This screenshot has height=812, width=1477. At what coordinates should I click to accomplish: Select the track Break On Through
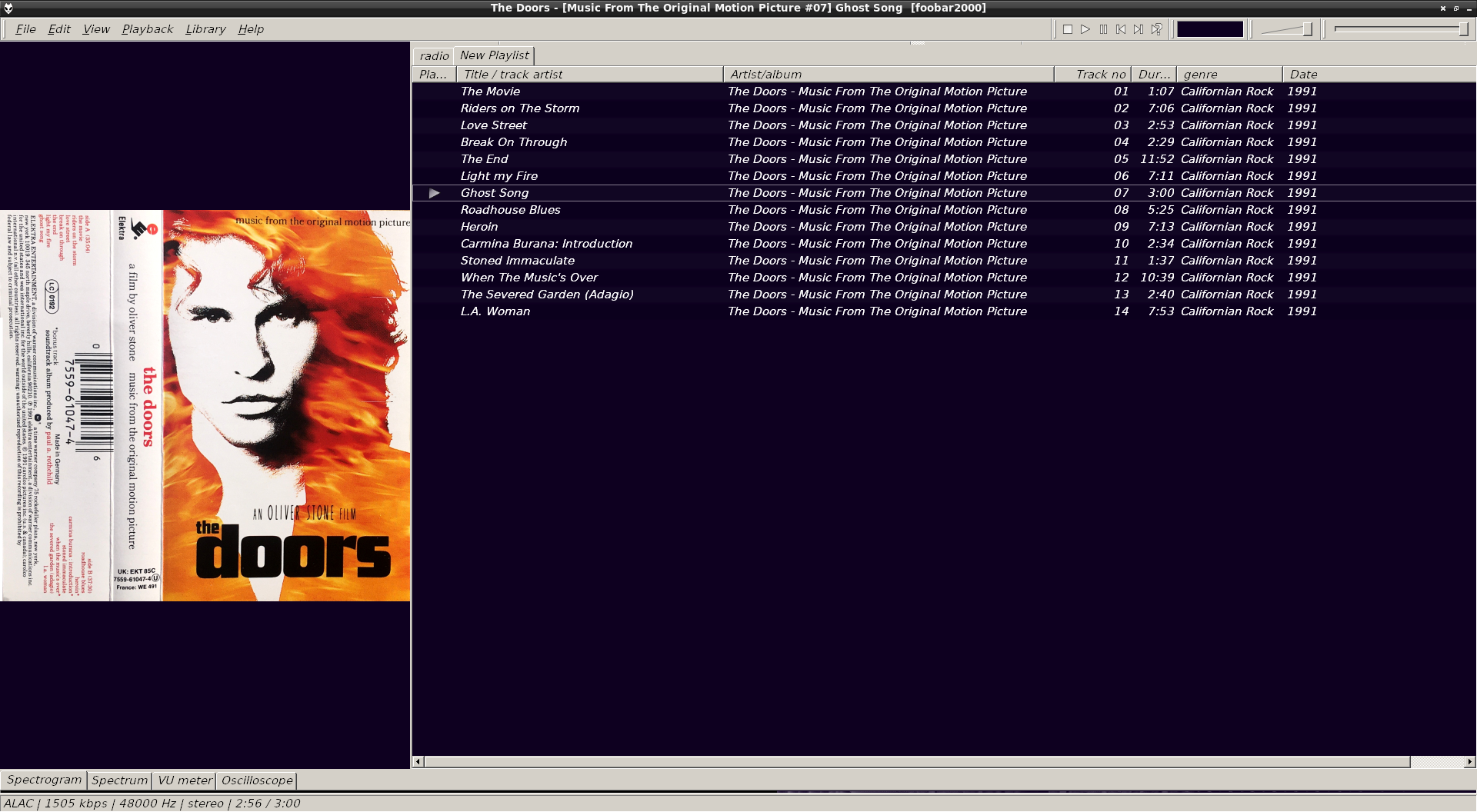tap(944, 142)
